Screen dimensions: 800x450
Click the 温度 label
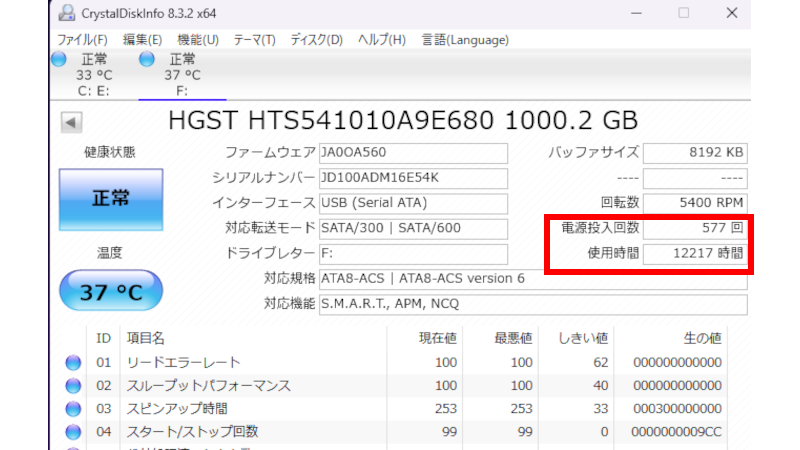tap(110, 253)
